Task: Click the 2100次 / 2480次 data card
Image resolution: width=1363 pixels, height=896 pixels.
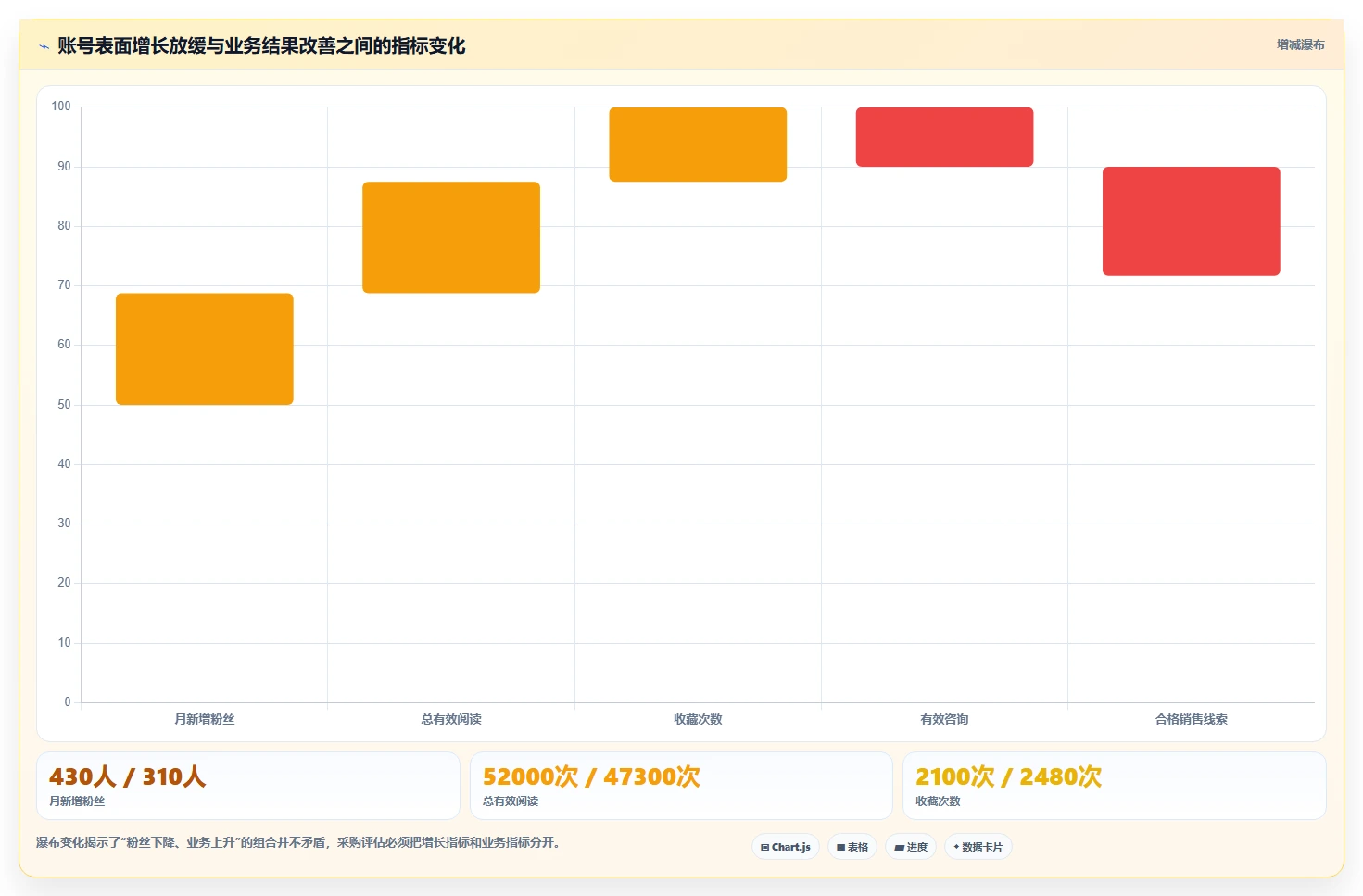Action: tap(1115, 786)
